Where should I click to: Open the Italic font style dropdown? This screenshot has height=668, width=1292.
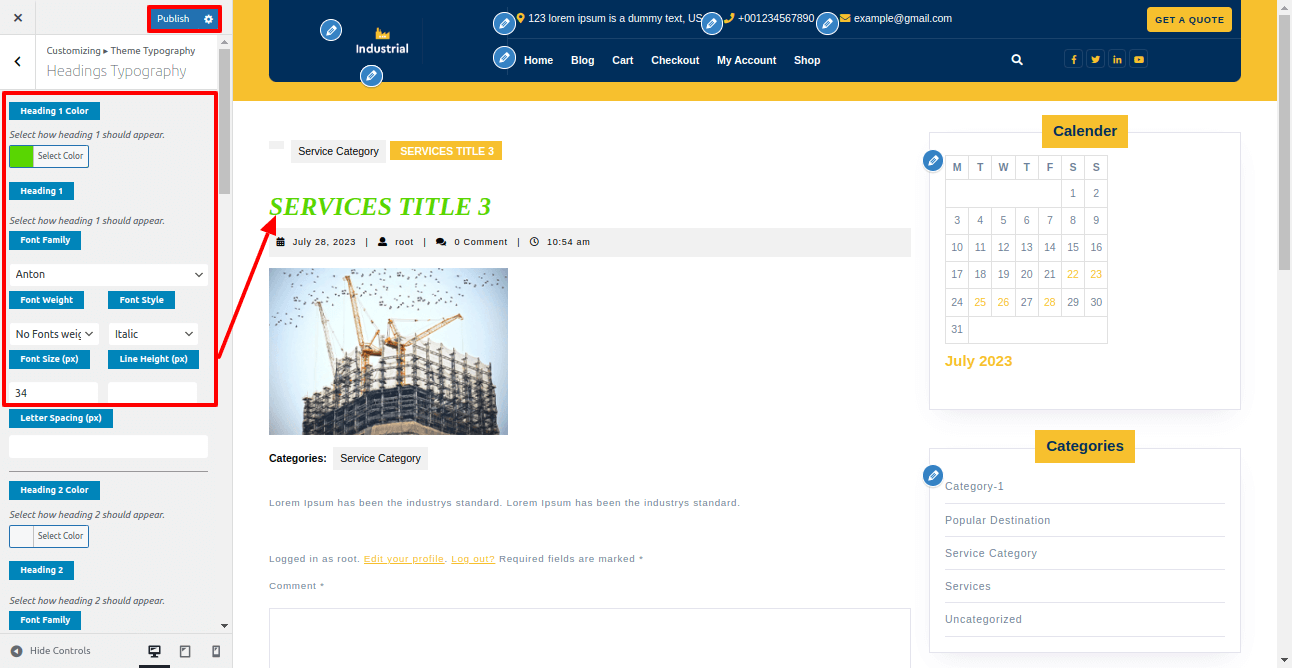[153, 334]
